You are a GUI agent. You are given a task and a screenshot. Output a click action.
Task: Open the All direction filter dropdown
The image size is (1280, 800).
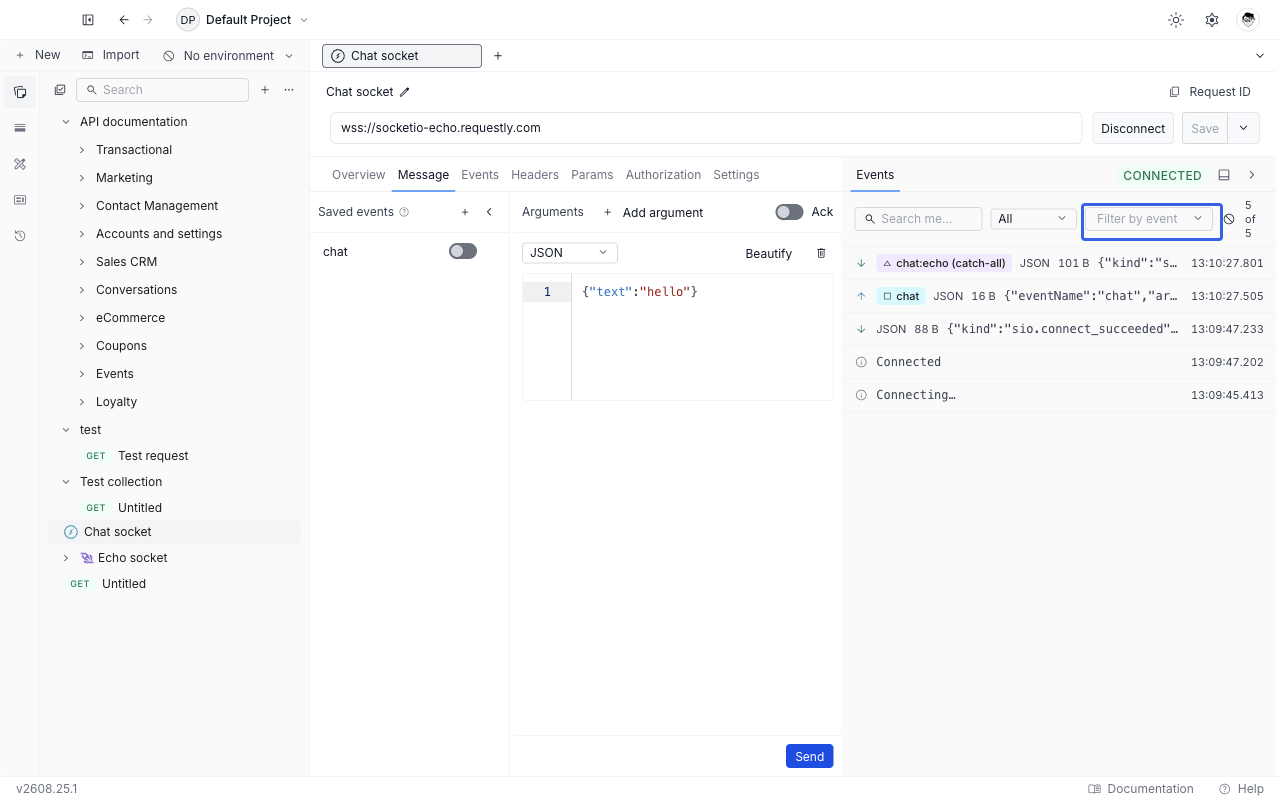coord(1033,219)
